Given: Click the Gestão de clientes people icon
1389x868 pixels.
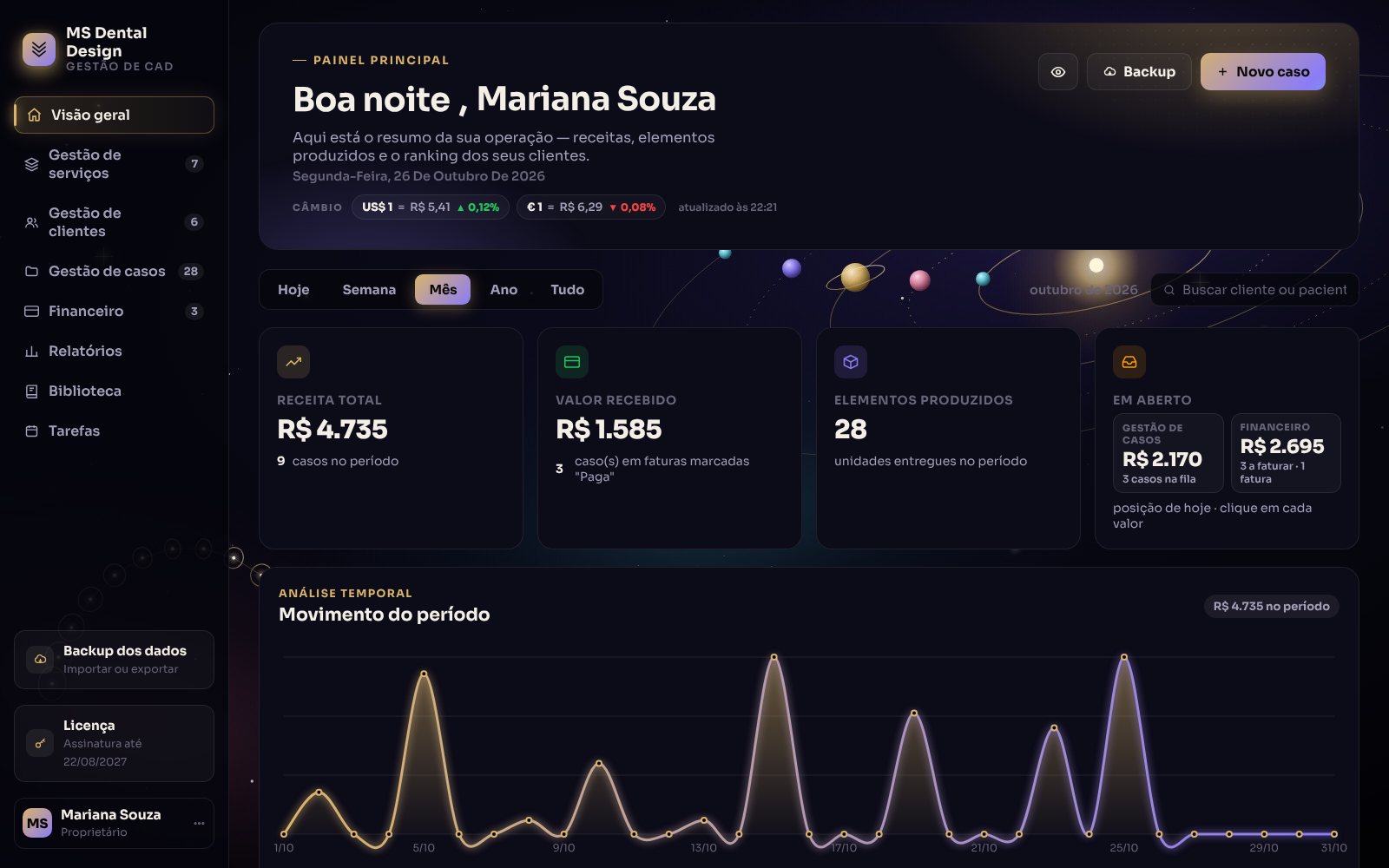Looking at the screenshot, I should [x=31, y=222].
